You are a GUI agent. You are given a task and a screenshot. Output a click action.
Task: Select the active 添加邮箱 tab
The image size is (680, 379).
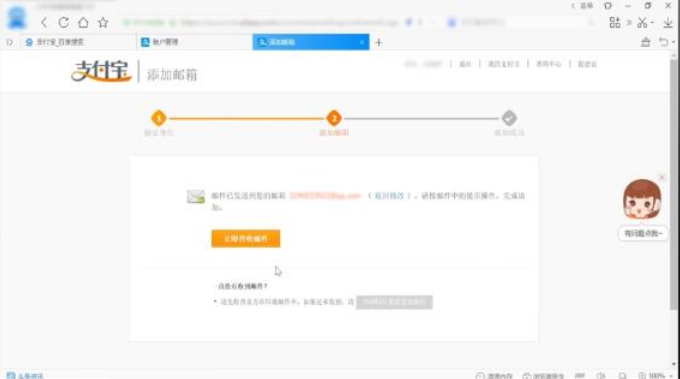311,42
